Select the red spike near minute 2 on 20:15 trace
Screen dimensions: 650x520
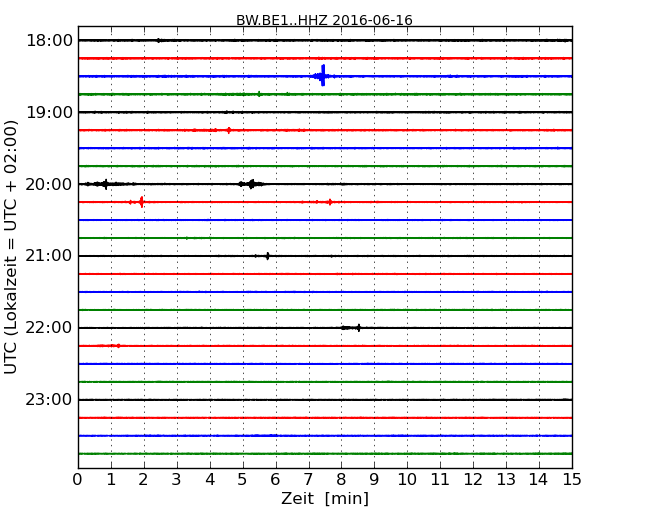tap(142, 202)
